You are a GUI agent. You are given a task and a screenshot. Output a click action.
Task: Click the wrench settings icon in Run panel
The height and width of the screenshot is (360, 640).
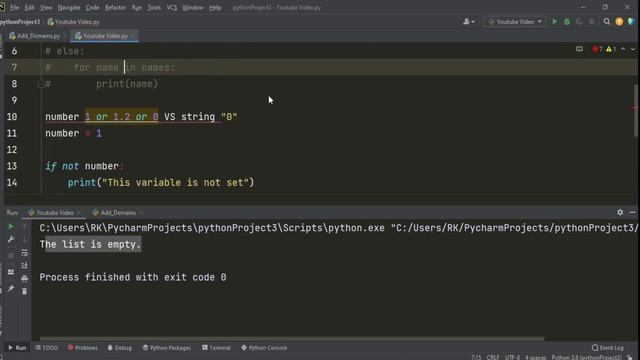pyautogui.click(x=11, y=240)
